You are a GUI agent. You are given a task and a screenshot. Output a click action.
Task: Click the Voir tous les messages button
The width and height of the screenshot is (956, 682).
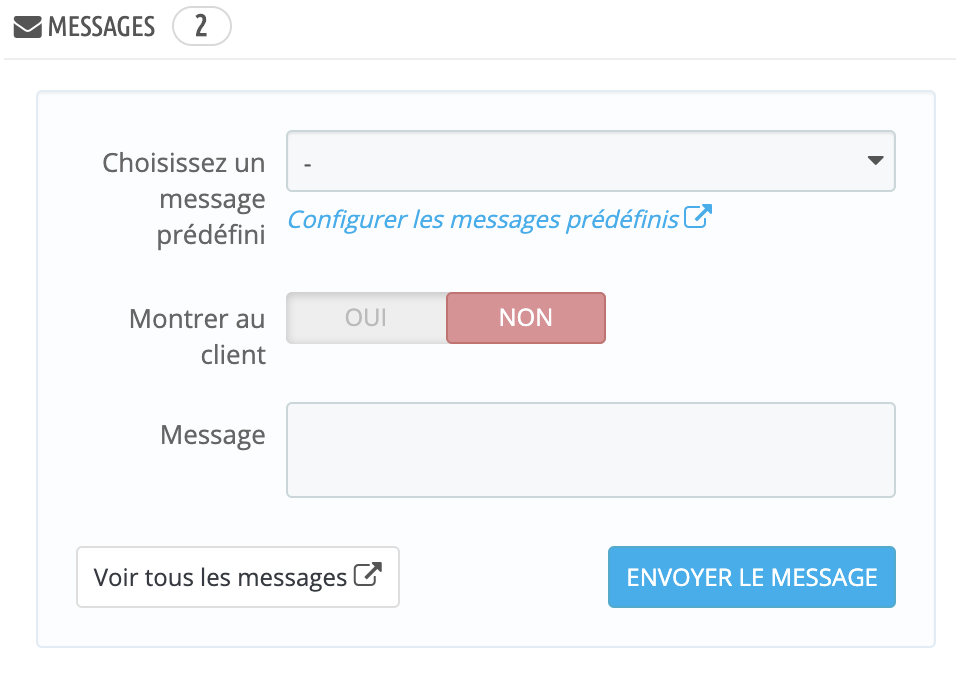[238, 577]
